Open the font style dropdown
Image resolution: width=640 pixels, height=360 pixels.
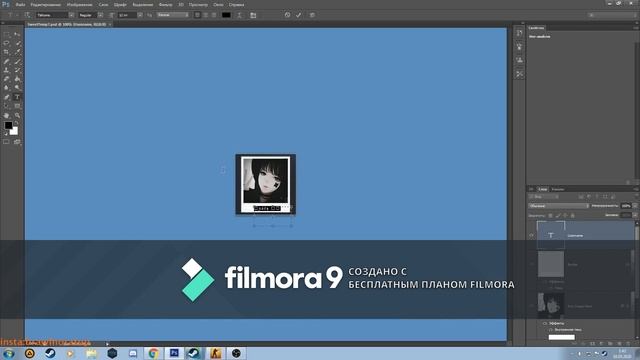[x=100, y=15]
